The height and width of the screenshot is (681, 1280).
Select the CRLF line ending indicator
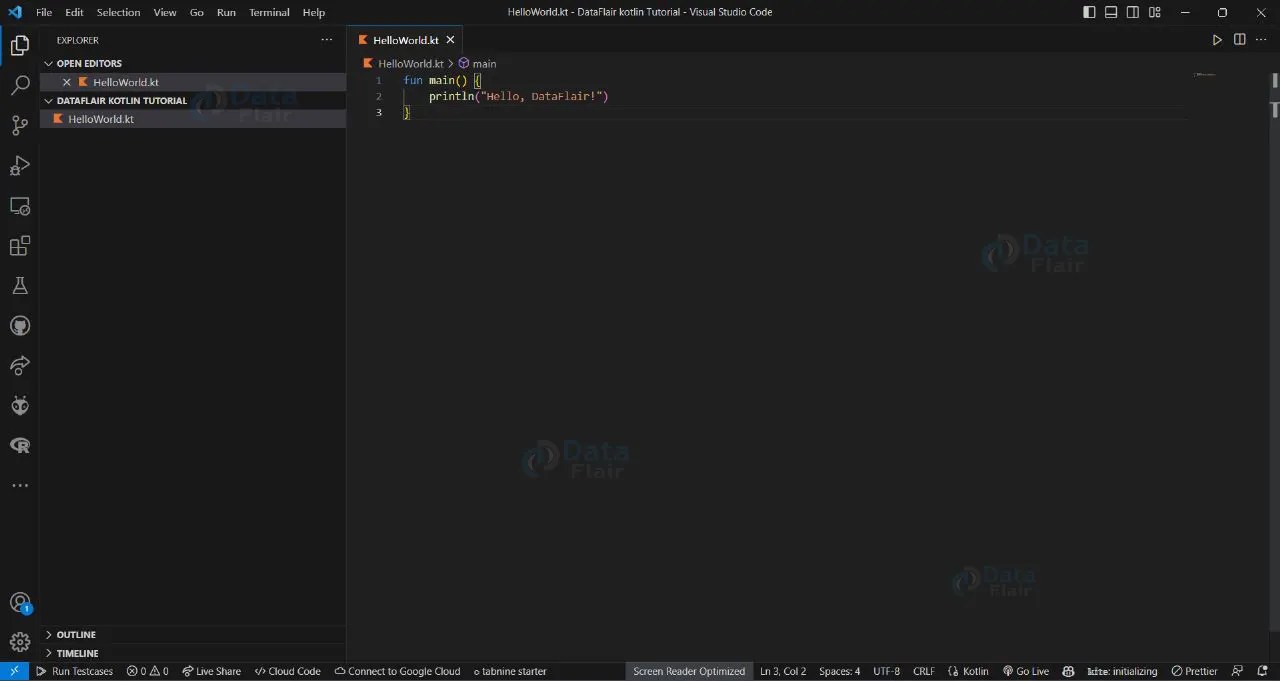(x=923, y=671)
